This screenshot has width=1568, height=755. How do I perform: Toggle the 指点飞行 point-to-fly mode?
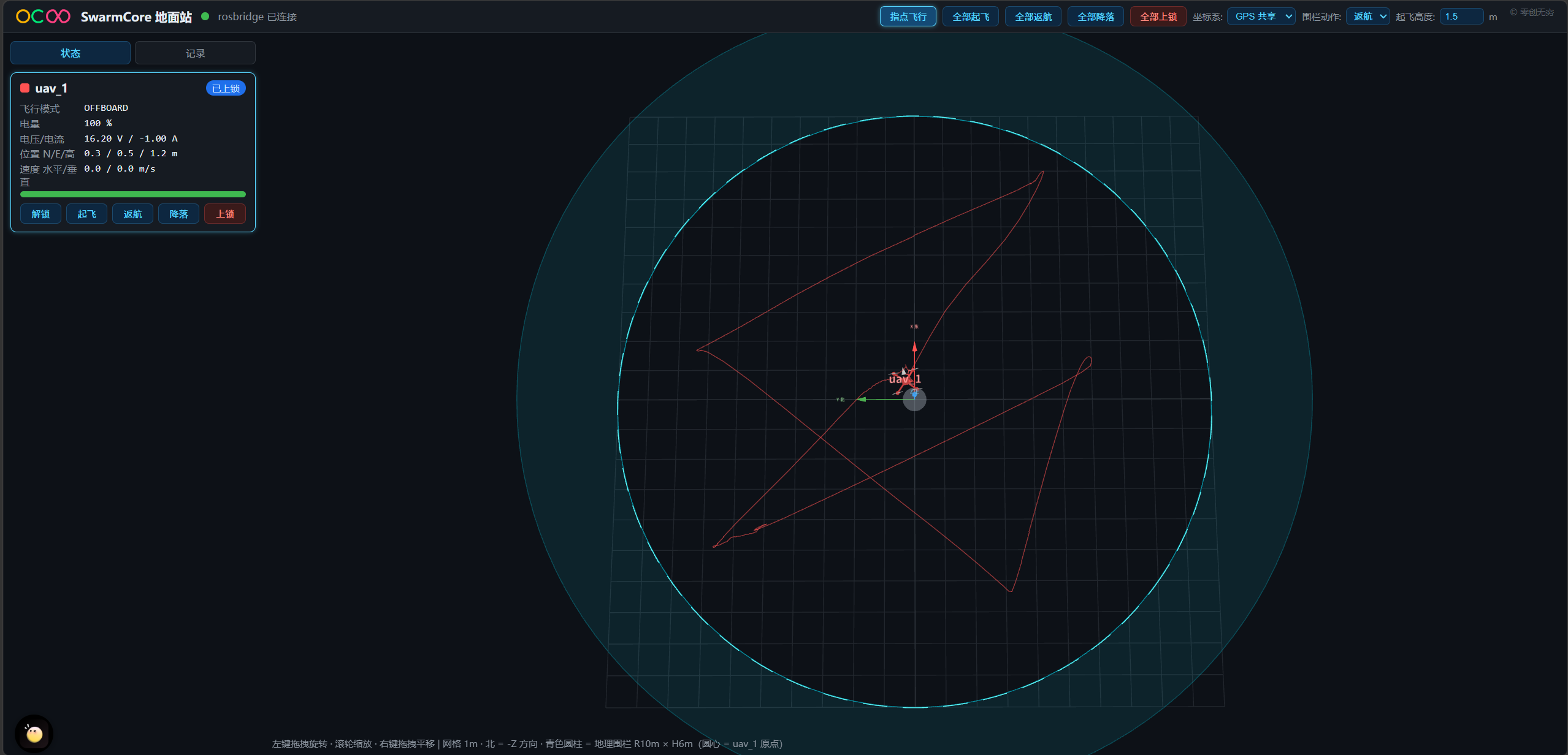coord(908,17)
